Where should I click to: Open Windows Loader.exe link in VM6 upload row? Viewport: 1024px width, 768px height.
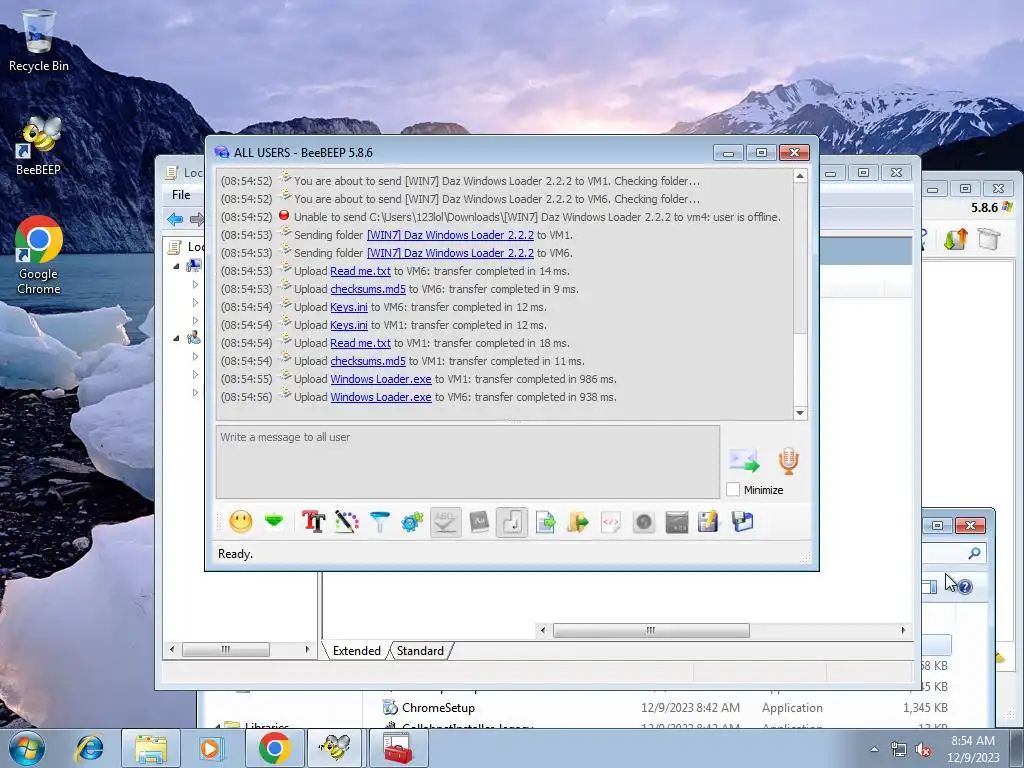pos(381,397)
